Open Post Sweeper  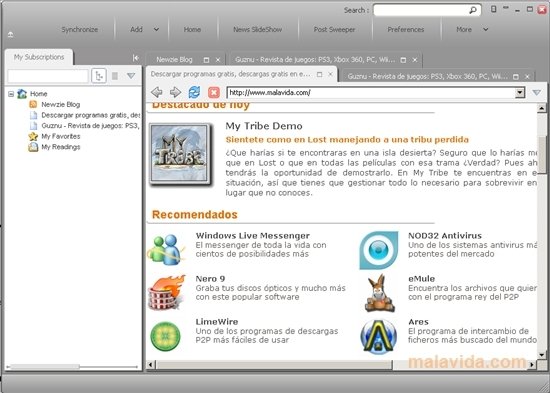334,29
